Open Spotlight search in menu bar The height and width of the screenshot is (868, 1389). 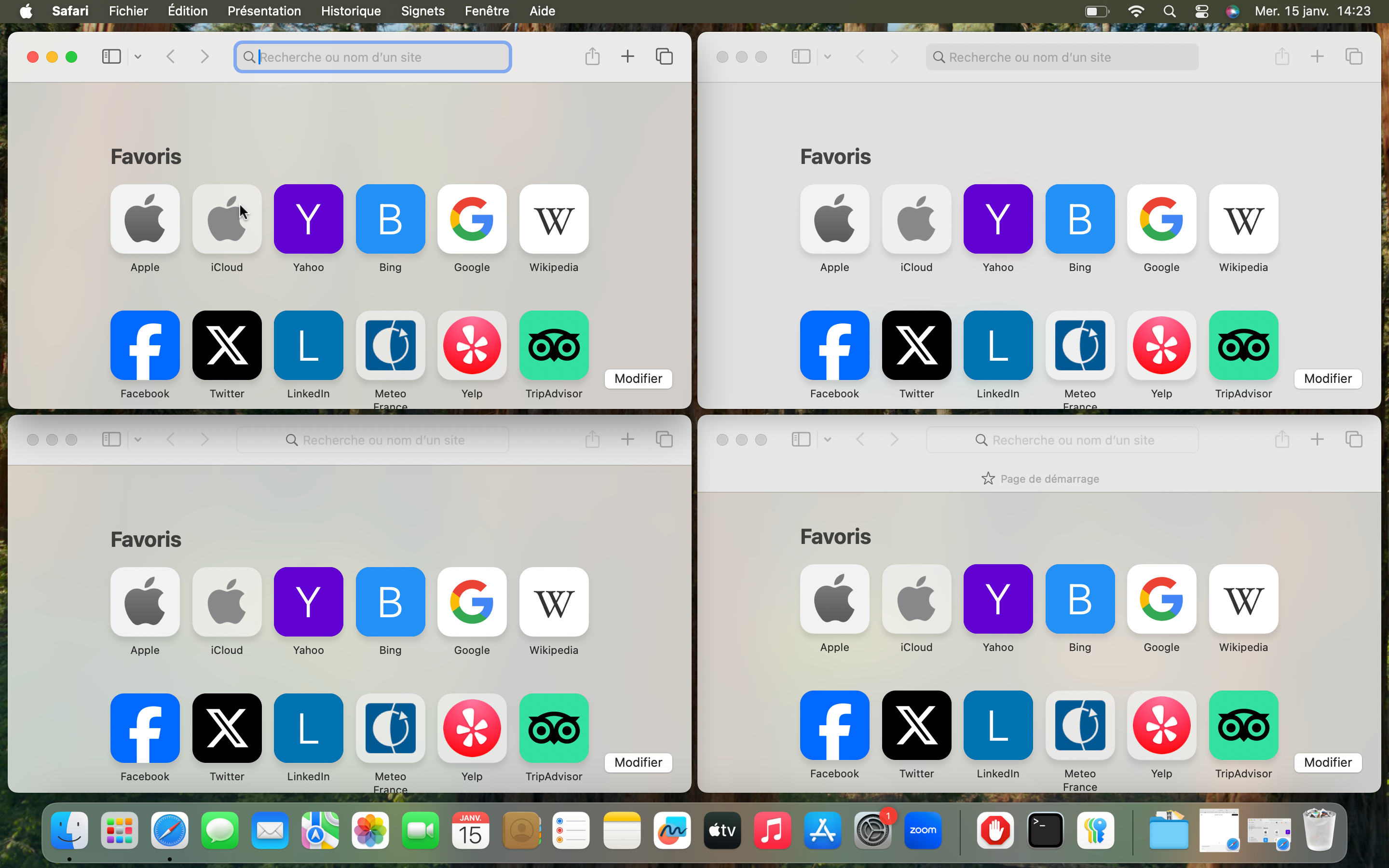click(1169, 11)
